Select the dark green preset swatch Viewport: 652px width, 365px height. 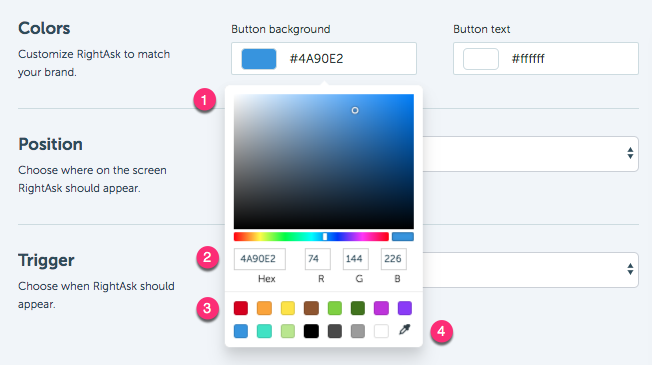(x=358, y=308)
